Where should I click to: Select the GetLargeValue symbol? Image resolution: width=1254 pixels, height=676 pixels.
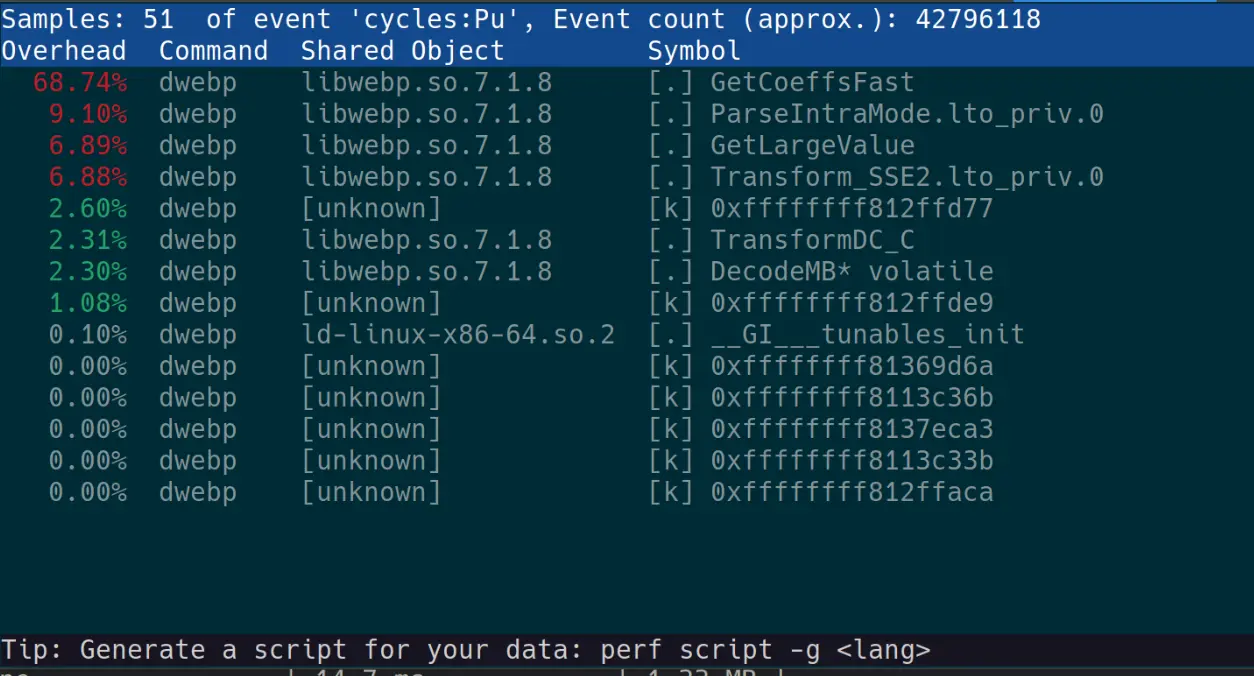click(x=811, y=146)
